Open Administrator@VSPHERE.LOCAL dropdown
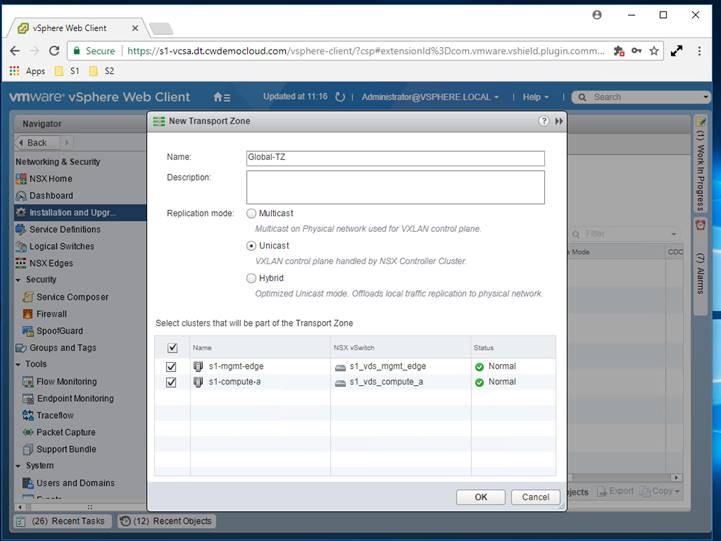Screen dimensions: 721x541 (430, 97)
